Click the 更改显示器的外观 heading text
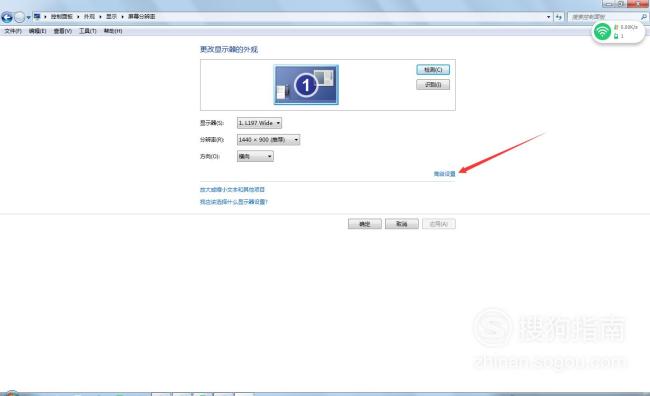Viewport: 650px width, 396px height. [x=229, y=49]
